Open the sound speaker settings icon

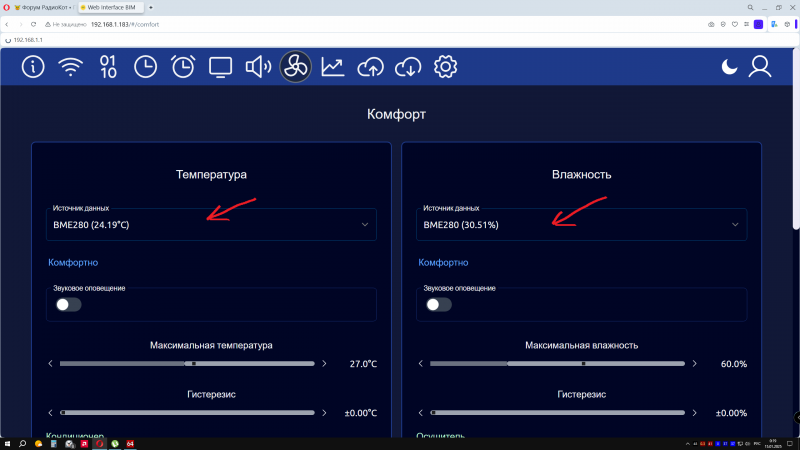click(x=258, y=67)
